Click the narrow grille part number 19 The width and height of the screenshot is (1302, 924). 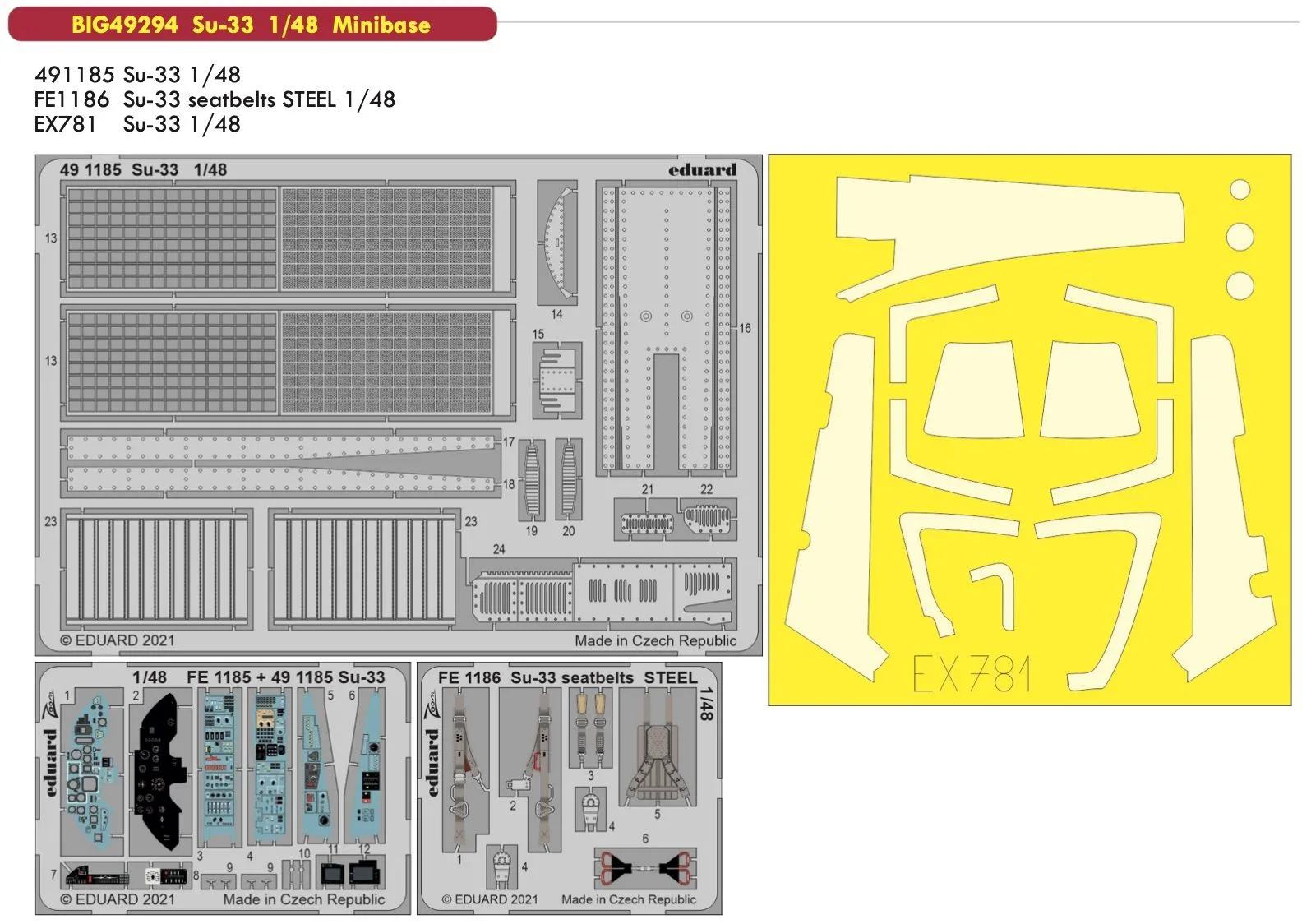click(532, 479)
